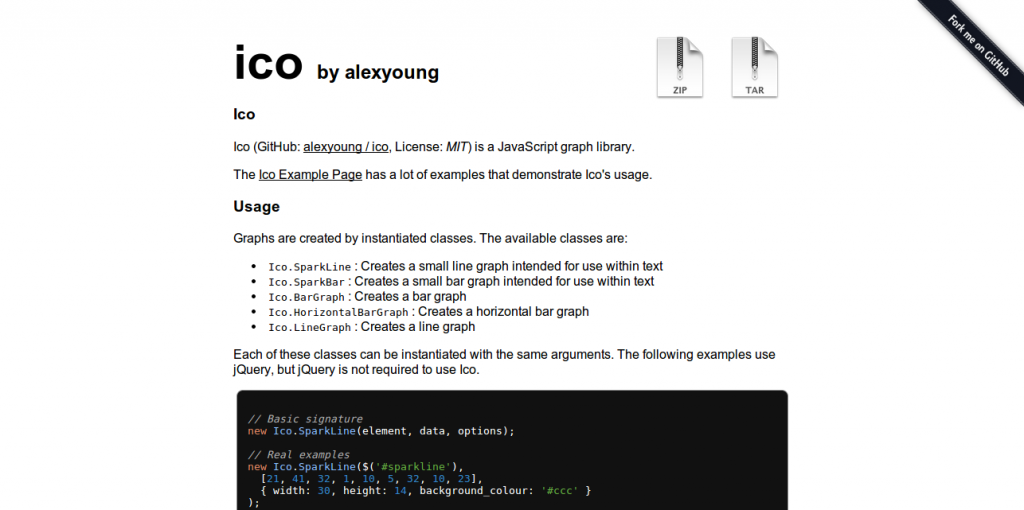This screenshot has height=510, width=1024.
Task: Click code line with element, data, options
Action: [381, 431]
